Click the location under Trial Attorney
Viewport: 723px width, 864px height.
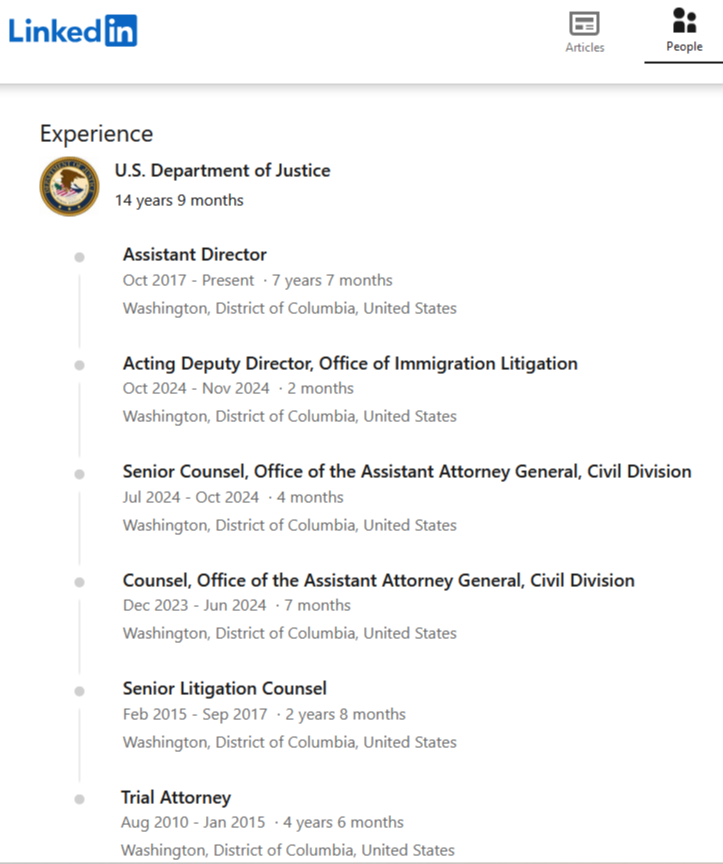(288, 850)
